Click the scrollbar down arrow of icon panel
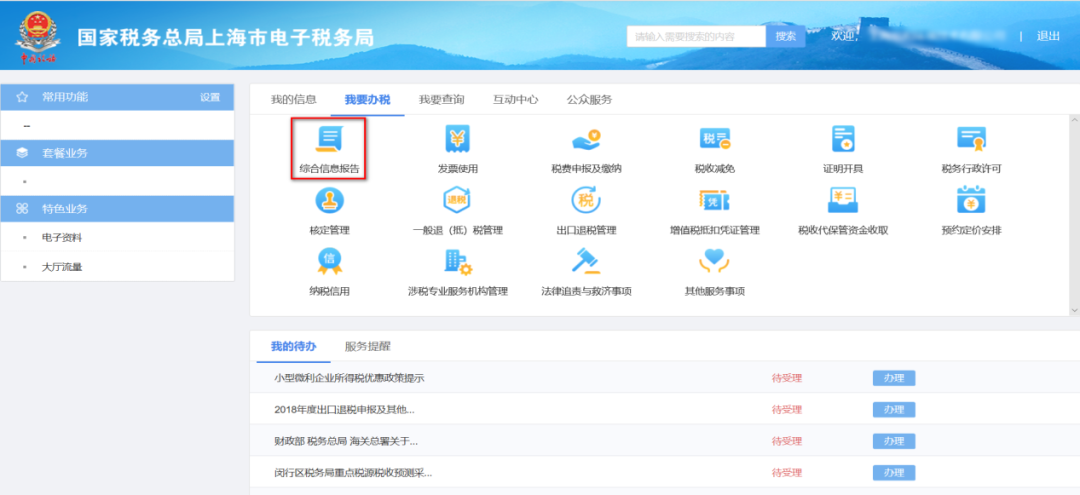1080x495 pixels. pyautogui.click(x=1074, y=310)
